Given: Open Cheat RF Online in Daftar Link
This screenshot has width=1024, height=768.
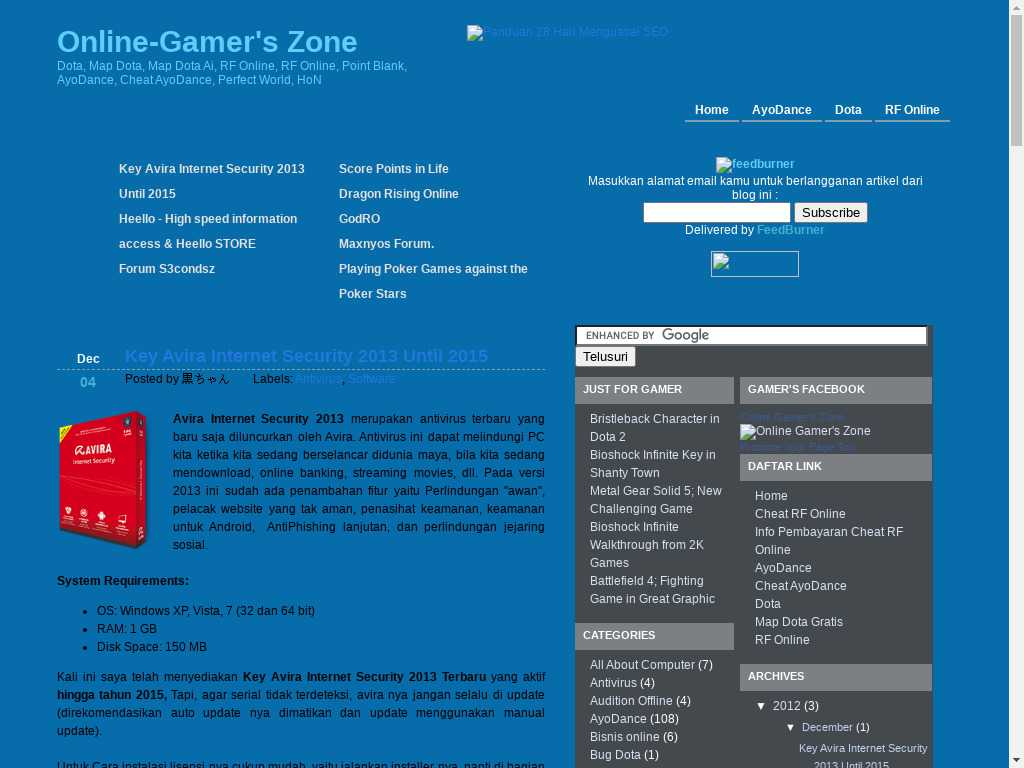Looking at the screenshot, I should [x=800, y=514].
